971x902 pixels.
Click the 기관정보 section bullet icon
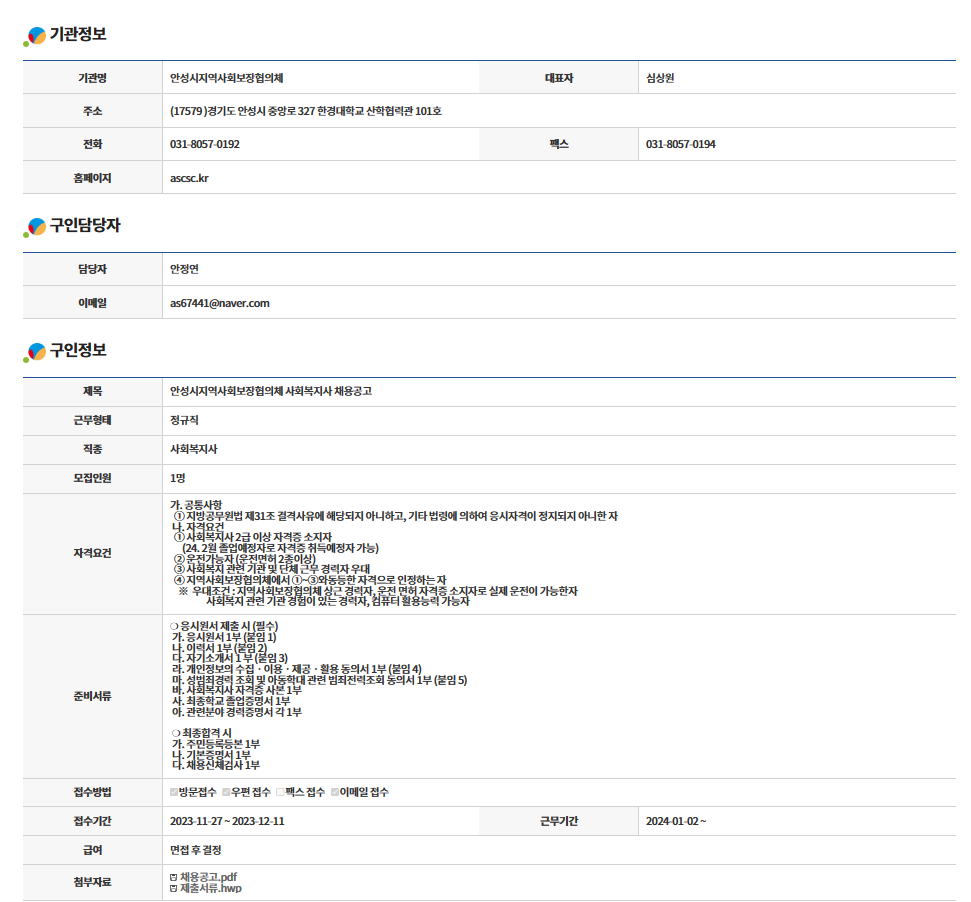(x=34, y=37)
